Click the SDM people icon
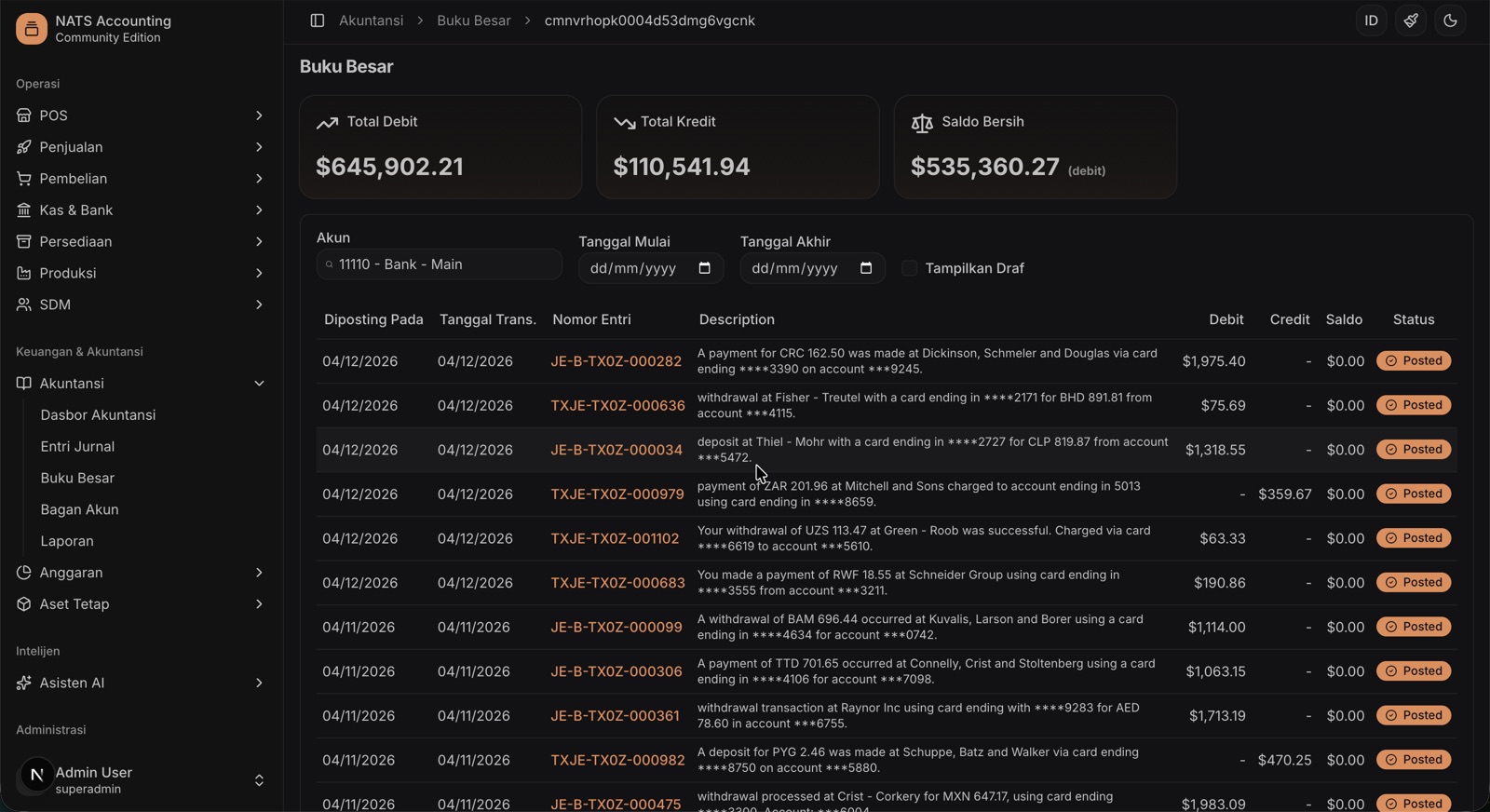The width and height of the screenshot is (1490, 812). pos(24,304)
